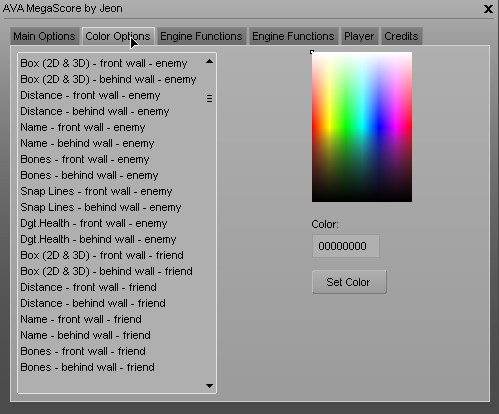Viewport: 499px width, 414px height.
Task: Select Box (2D & 3D) - behind wall - enemy
Action: [108, 79]
